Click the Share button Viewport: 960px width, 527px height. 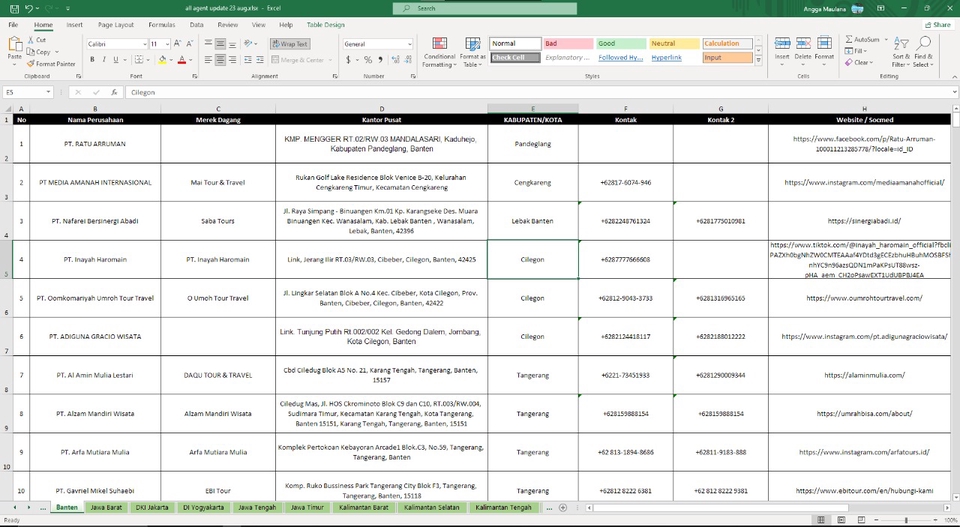pos(938,25)
